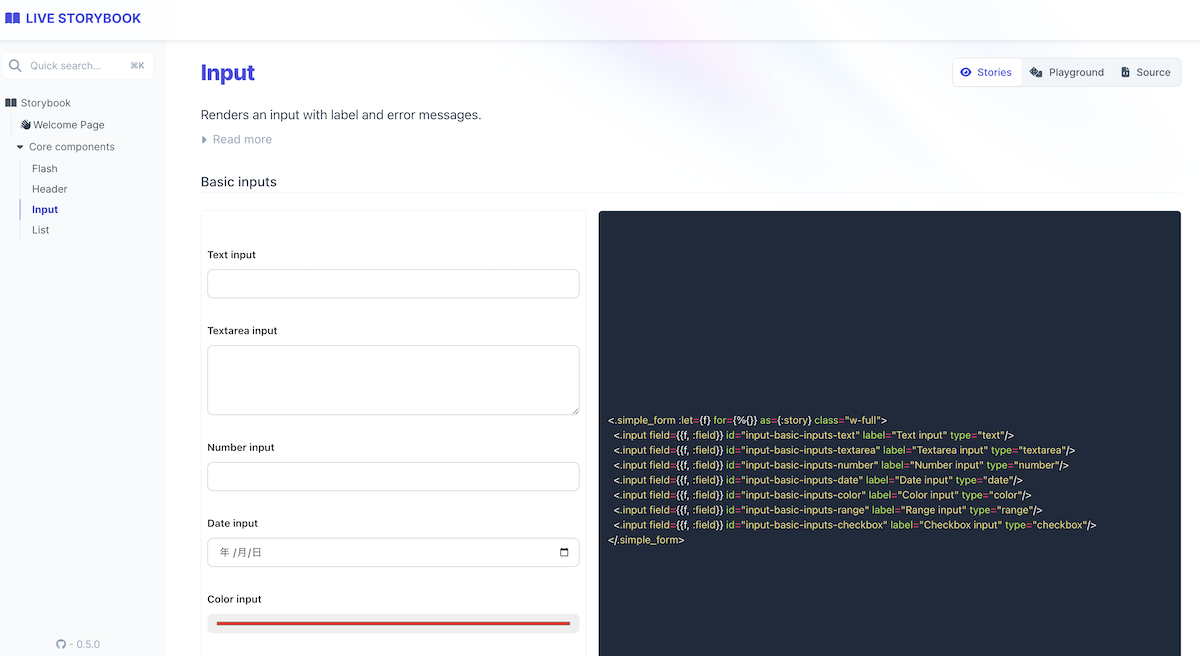
Task: Click the ⌘K shortcut hint
Action: (137, 66)
